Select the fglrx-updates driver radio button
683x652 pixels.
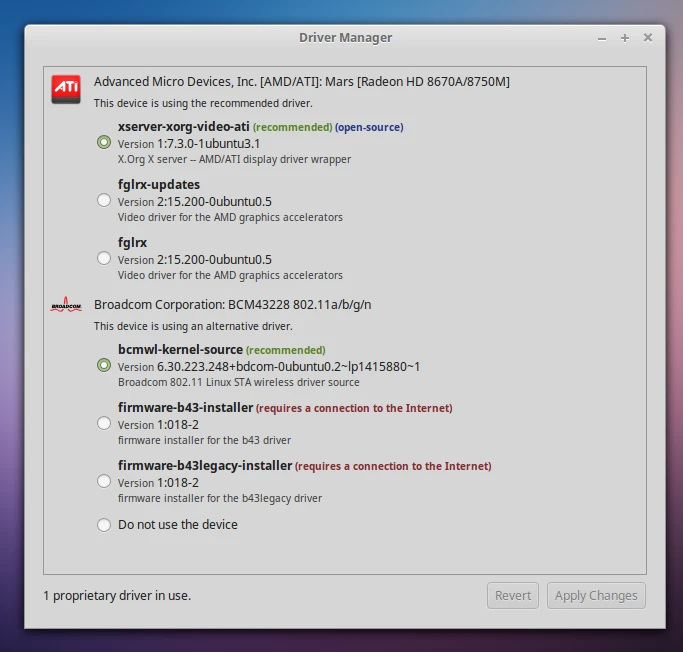pyautogui.click(x=104, y=200)
